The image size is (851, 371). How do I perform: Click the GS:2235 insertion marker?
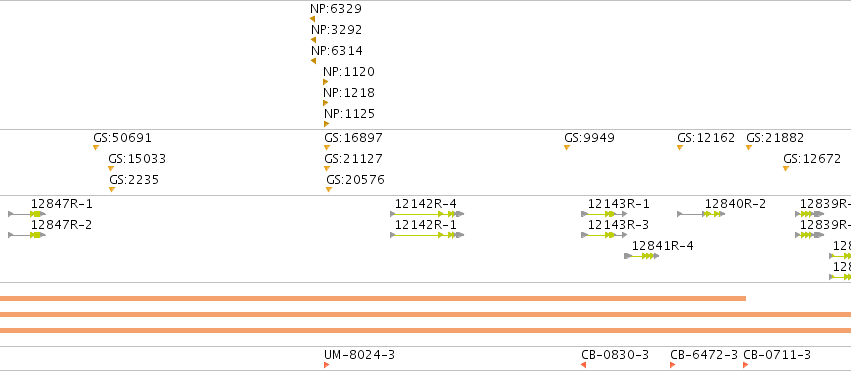(x=112, y=189)
